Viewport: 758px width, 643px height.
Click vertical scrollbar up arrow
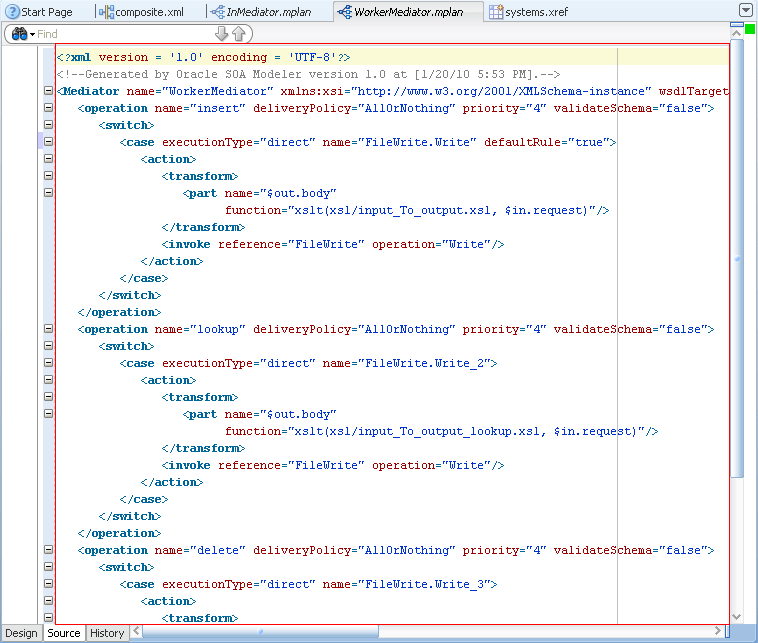pos(737,33)
